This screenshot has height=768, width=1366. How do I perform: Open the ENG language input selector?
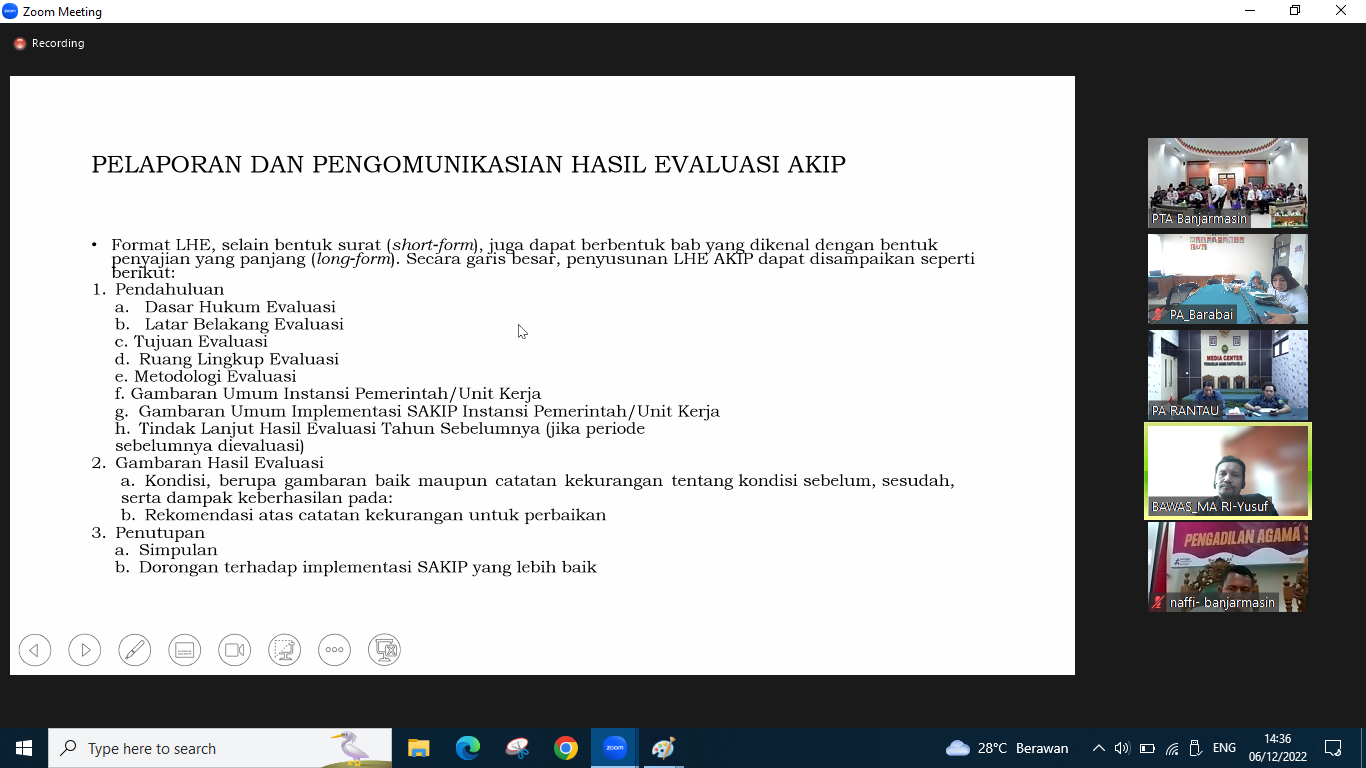pos(1224,748)
